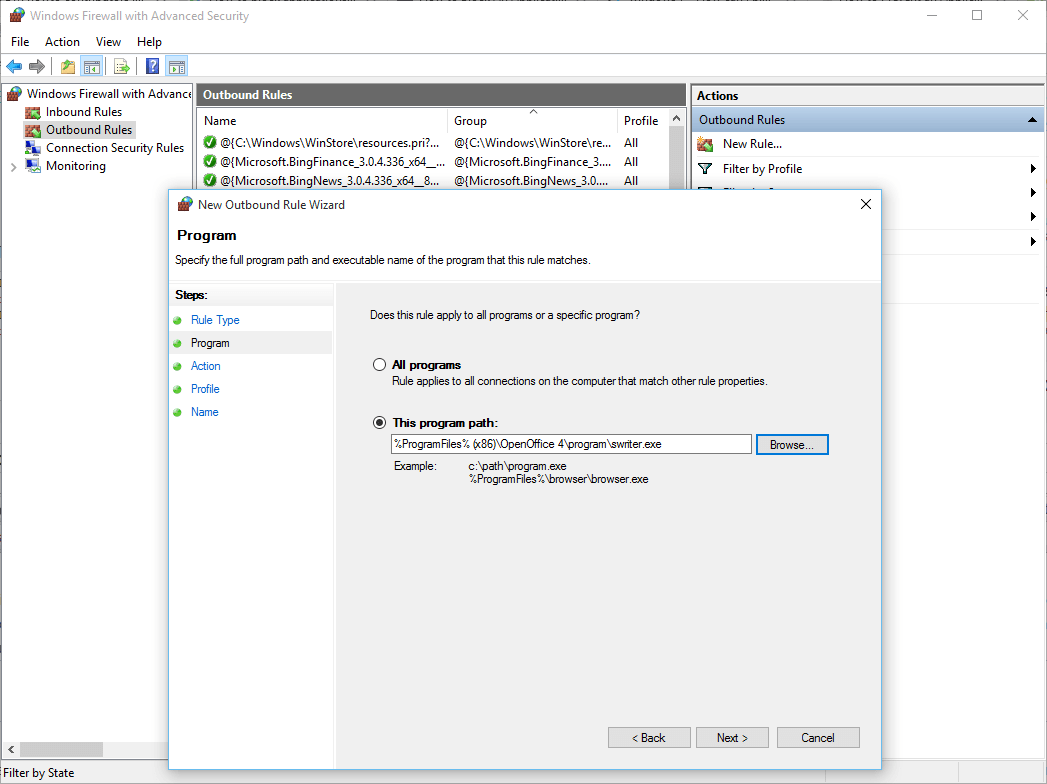Expand the Monitoring tree node
This screenshot has height=784, width=1047.
pyautogui.click(x=13, y=167)
